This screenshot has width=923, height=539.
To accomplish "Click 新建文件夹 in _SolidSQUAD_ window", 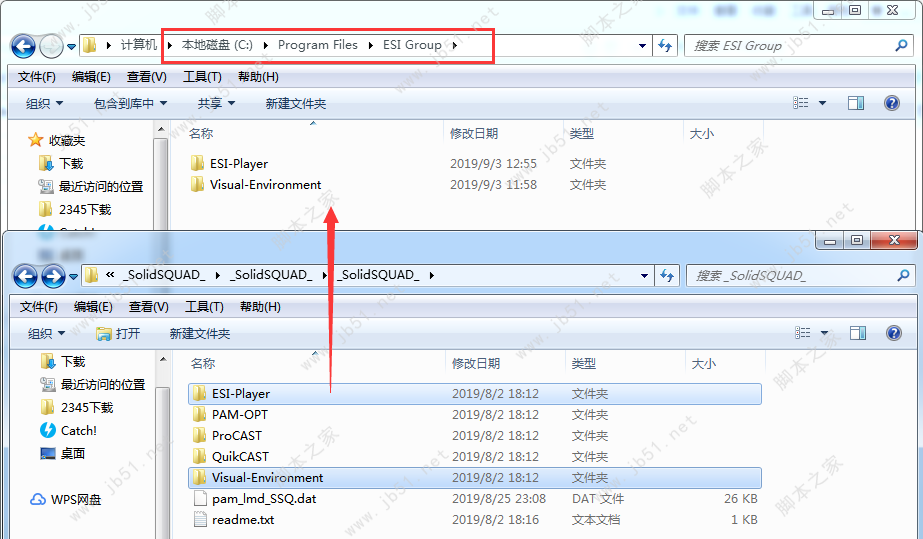I will tap(200, 334).
